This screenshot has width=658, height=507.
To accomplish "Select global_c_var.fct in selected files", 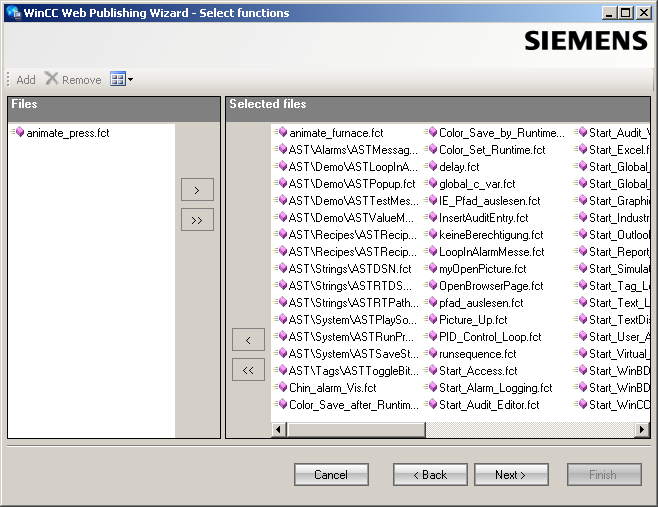I will pyautogui.click(x=476, y=184).
